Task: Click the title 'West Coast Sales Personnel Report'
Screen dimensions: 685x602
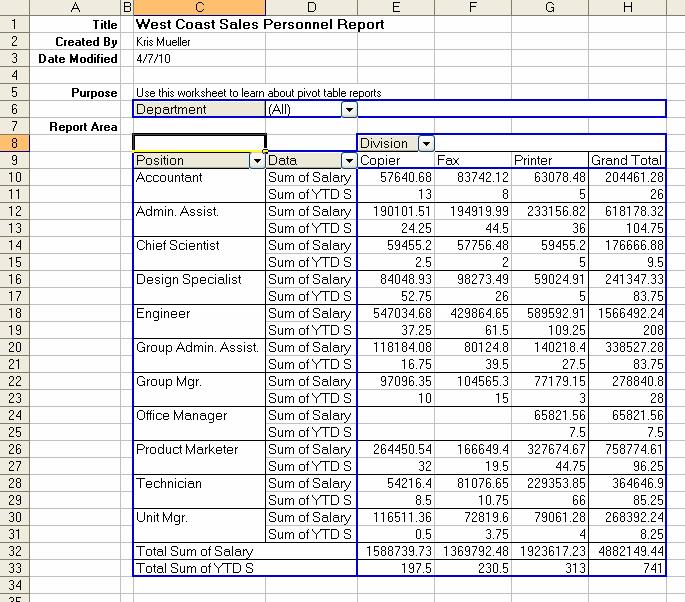Action: (x=260, y=24)
